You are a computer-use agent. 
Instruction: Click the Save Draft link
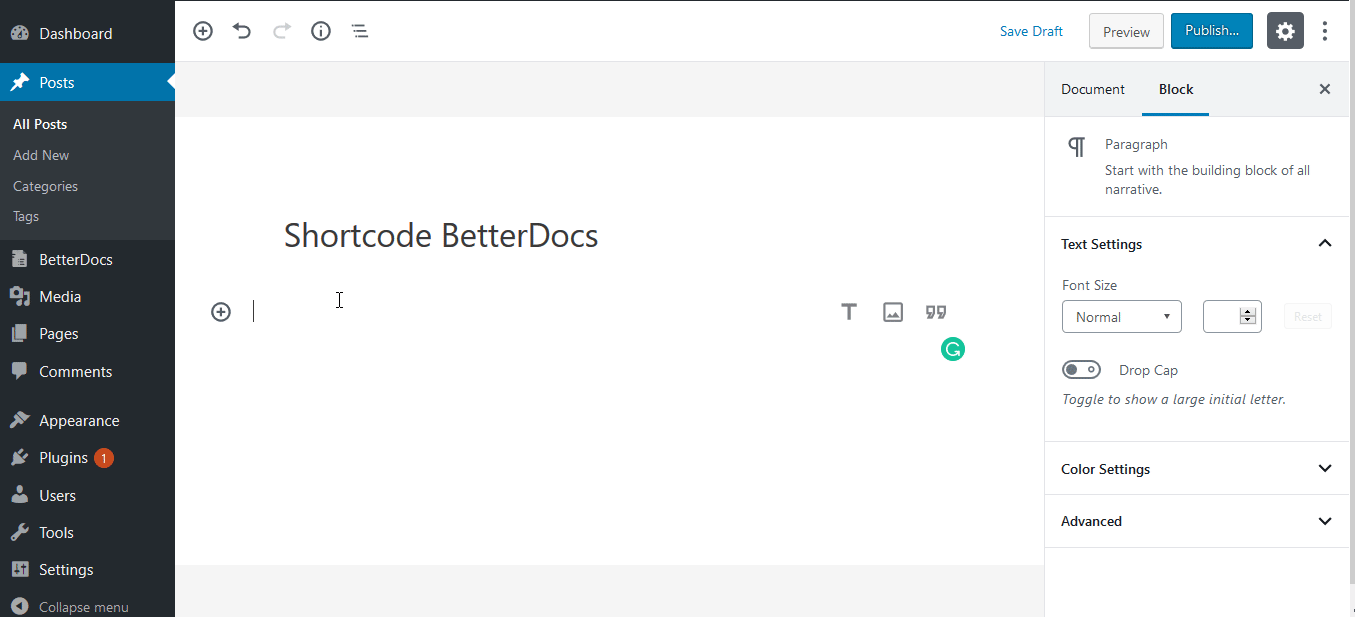pyautogui.click(x=1031, y=31)
